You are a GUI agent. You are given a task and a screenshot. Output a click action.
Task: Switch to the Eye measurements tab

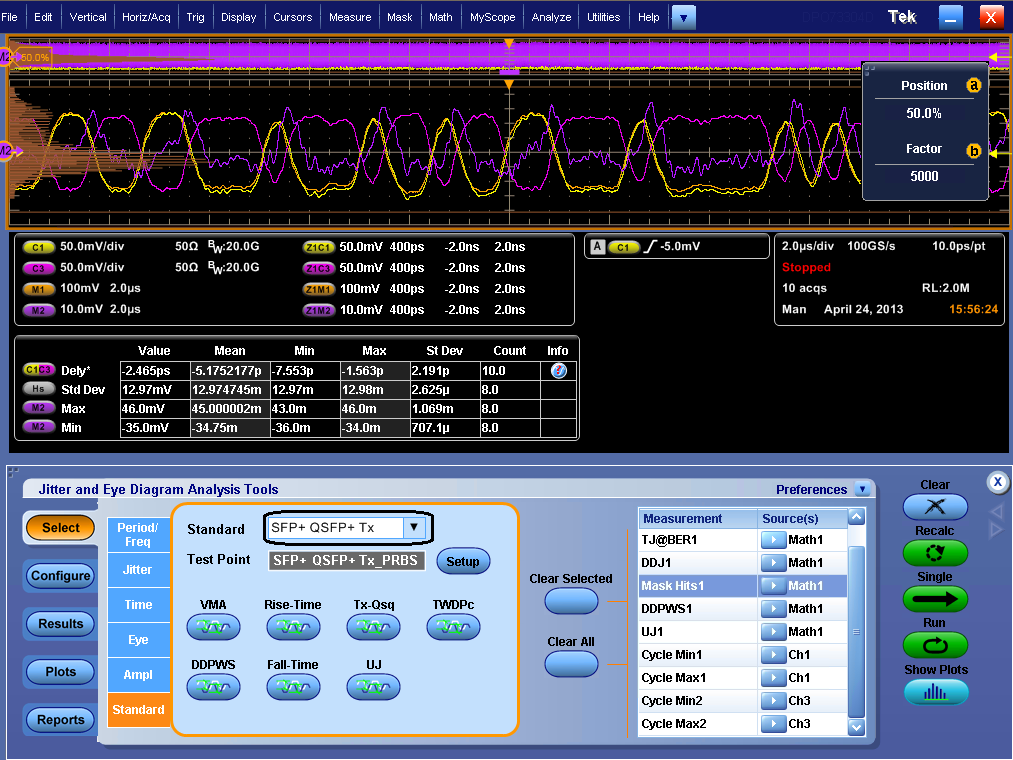click(138, 639)
